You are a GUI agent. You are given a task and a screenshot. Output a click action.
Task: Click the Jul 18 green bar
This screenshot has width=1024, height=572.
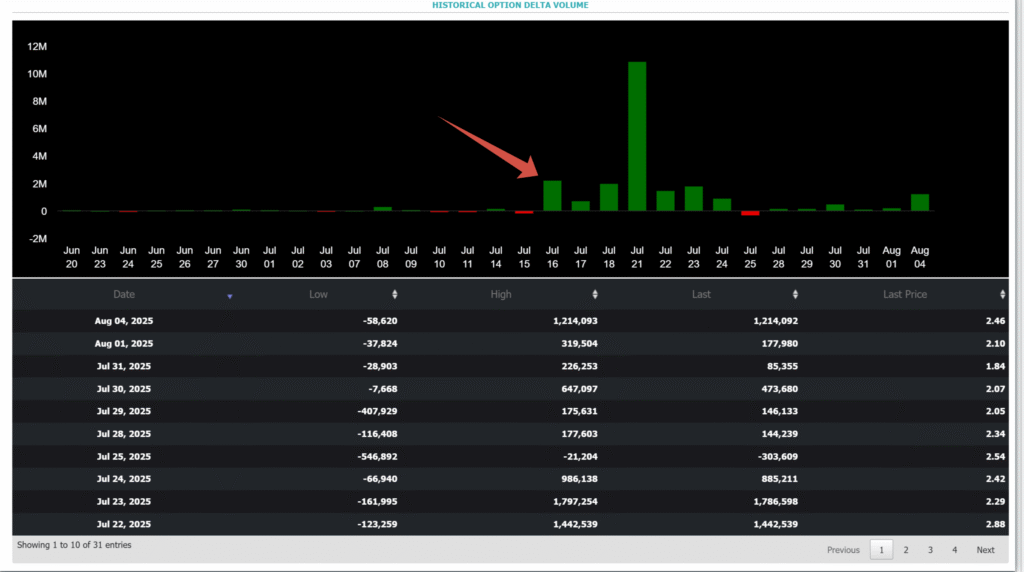tap(608, 197)
